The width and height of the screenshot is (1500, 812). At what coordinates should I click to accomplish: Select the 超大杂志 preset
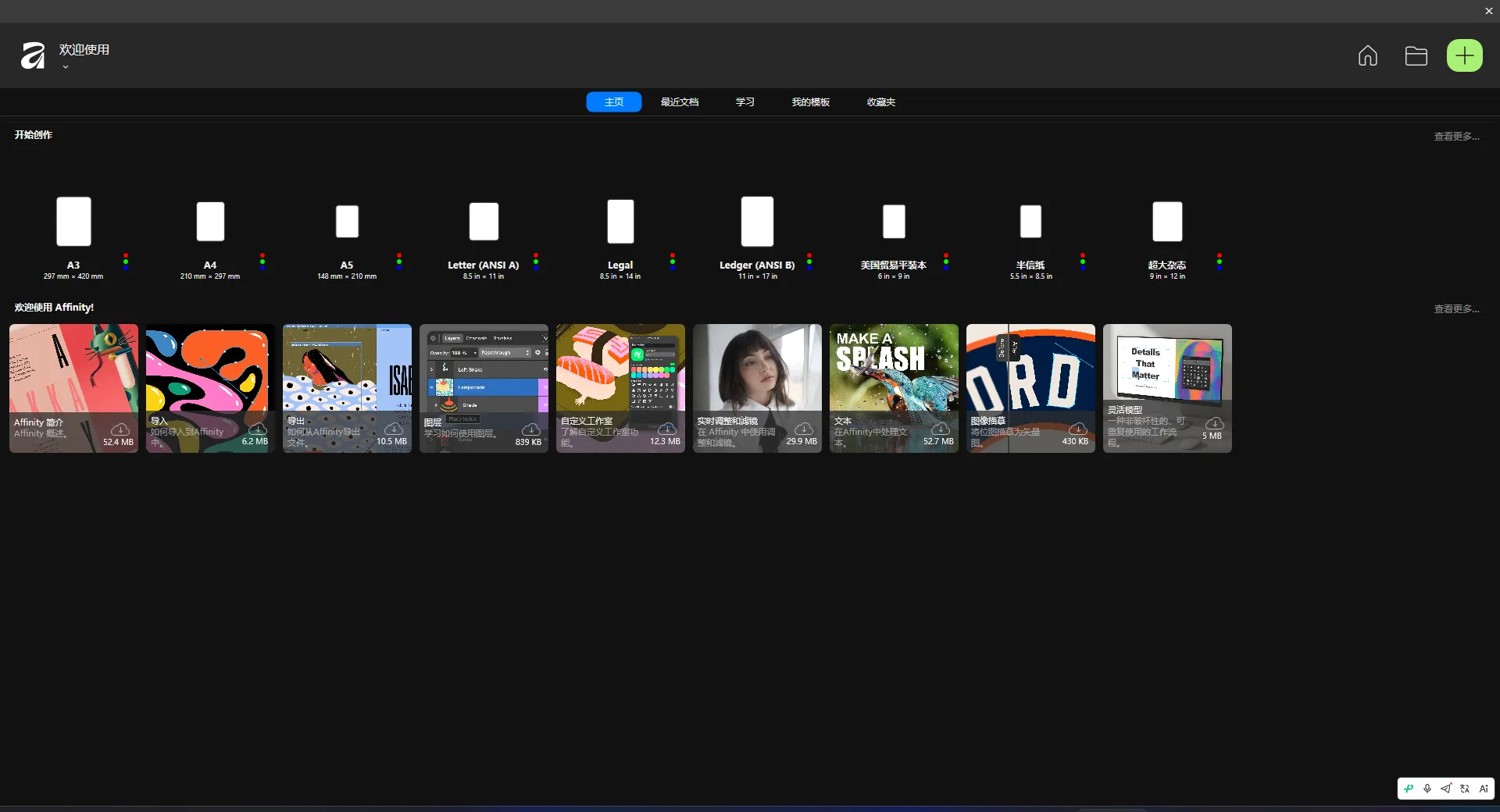pos(1167,222)
